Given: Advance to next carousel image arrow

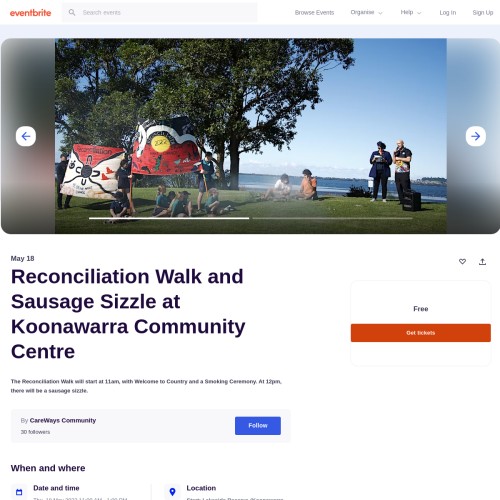Looking at the screenshot, I should (x=476, y=136).
